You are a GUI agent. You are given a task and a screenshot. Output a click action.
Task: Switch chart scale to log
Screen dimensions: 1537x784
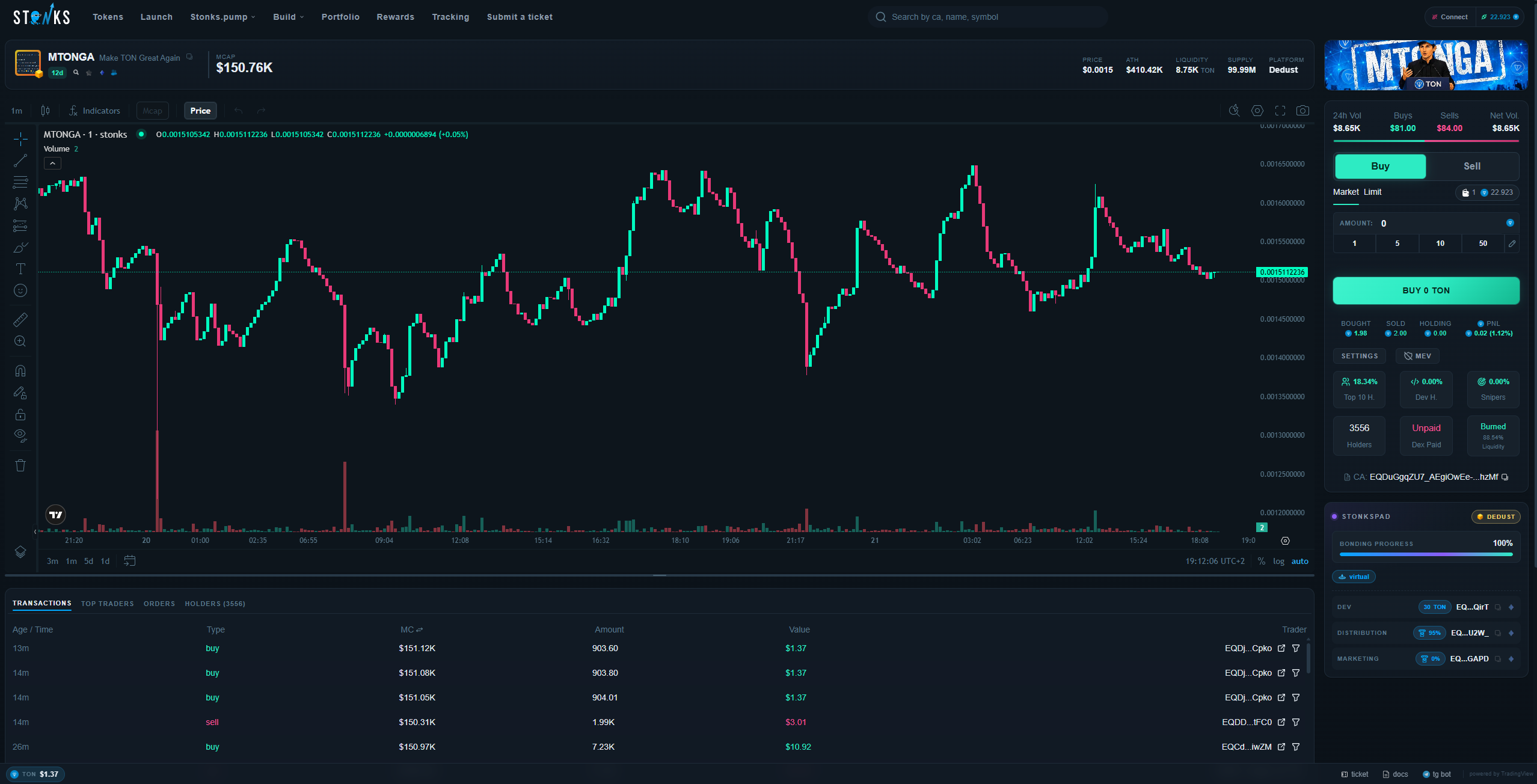click(1278, 561)
